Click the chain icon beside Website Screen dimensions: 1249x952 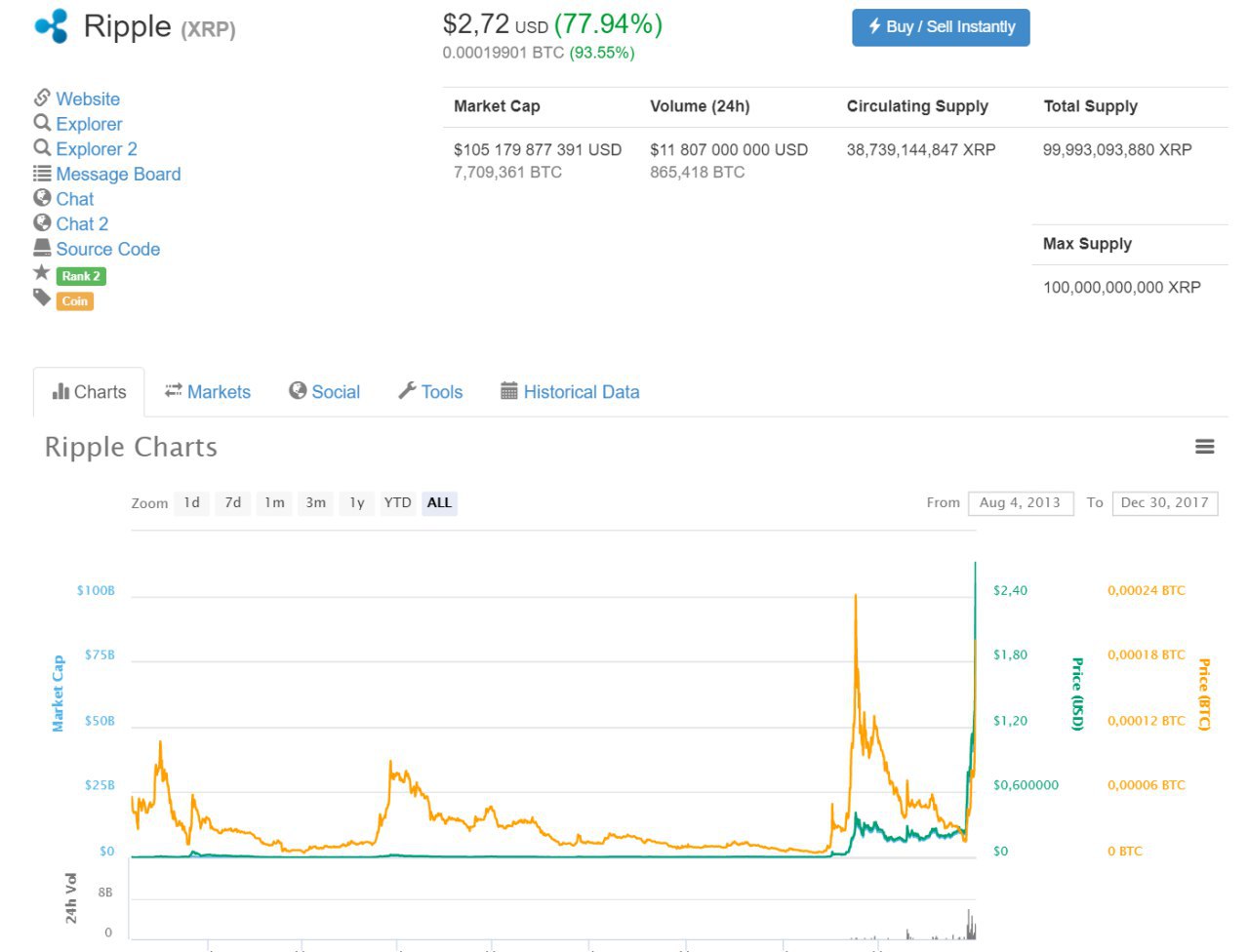tap(42, 98)
